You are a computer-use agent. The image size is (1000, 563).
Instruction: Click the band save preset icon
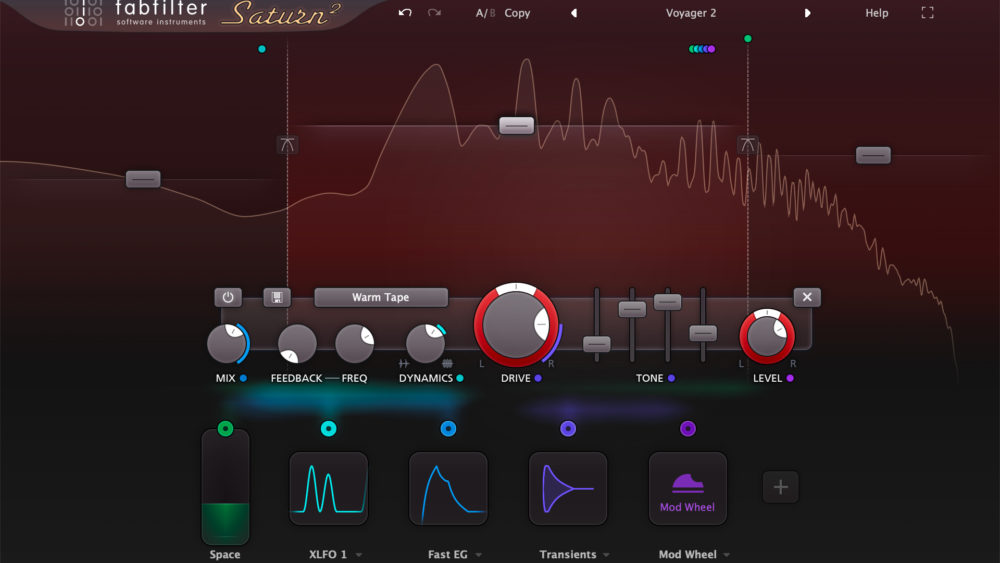(x=276, y=297)
